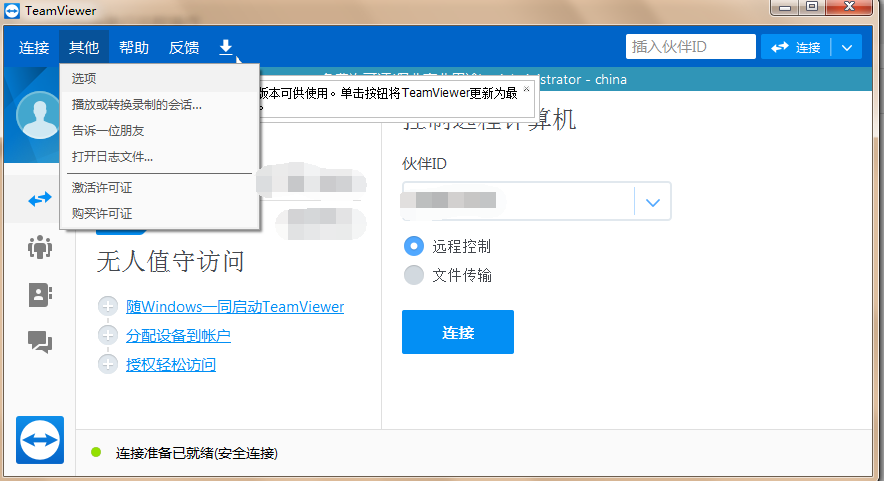The image size is (884, 481).
Task: Select the 文件传输 radio button
Action: click(414, 275)
